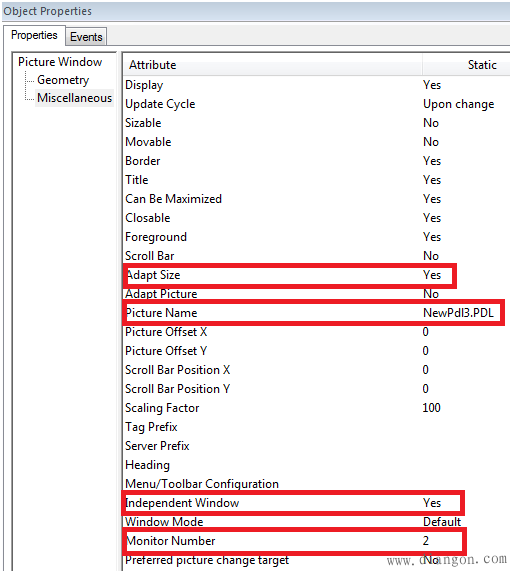Select the Independent Window attribute
Image resolution: width=512 pixels, height=573 pixels.
click(x=182, y=503)
